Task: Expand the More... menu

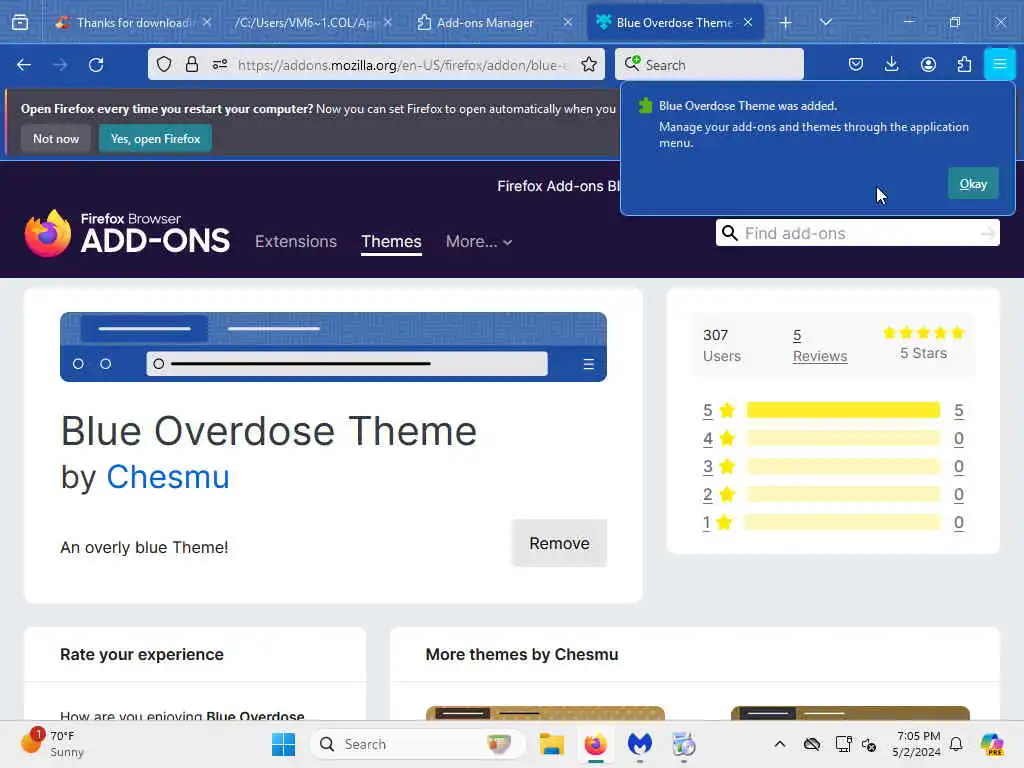Action: (x=479, y=242)
